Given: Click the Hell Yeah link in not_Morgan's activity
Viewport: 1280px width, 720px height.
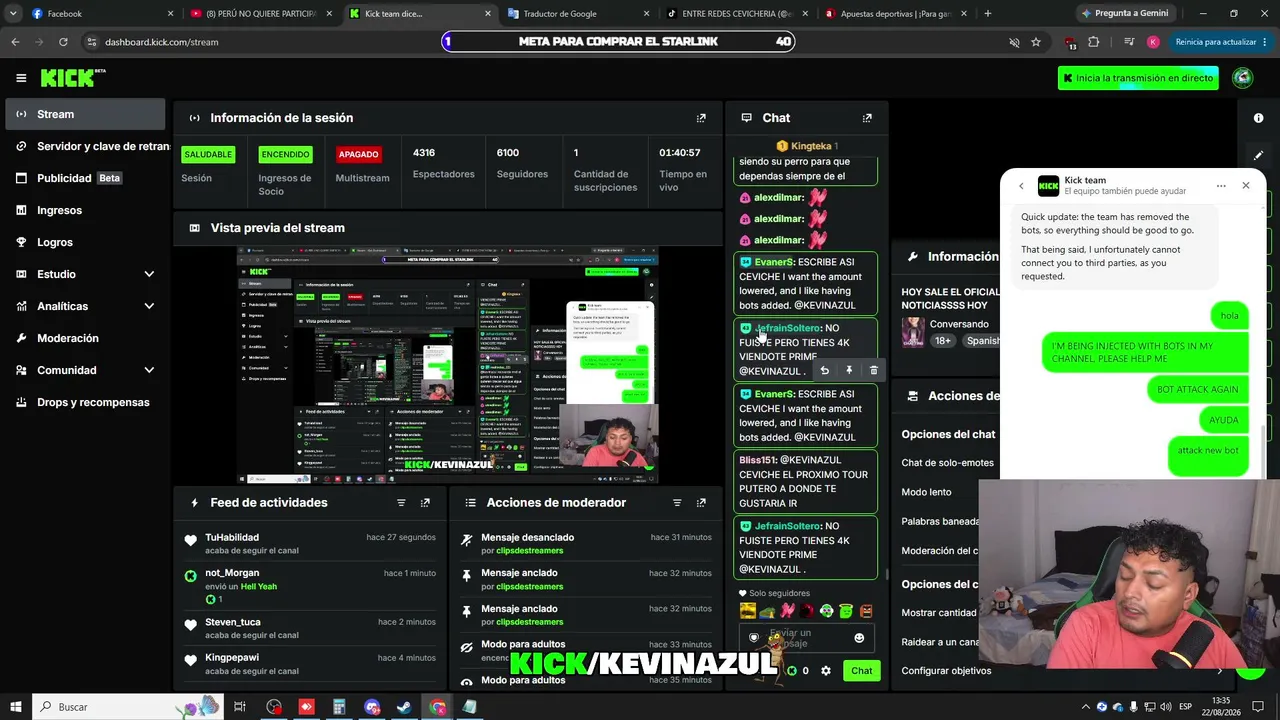Looking at the screenshot, I should (259, 587).
